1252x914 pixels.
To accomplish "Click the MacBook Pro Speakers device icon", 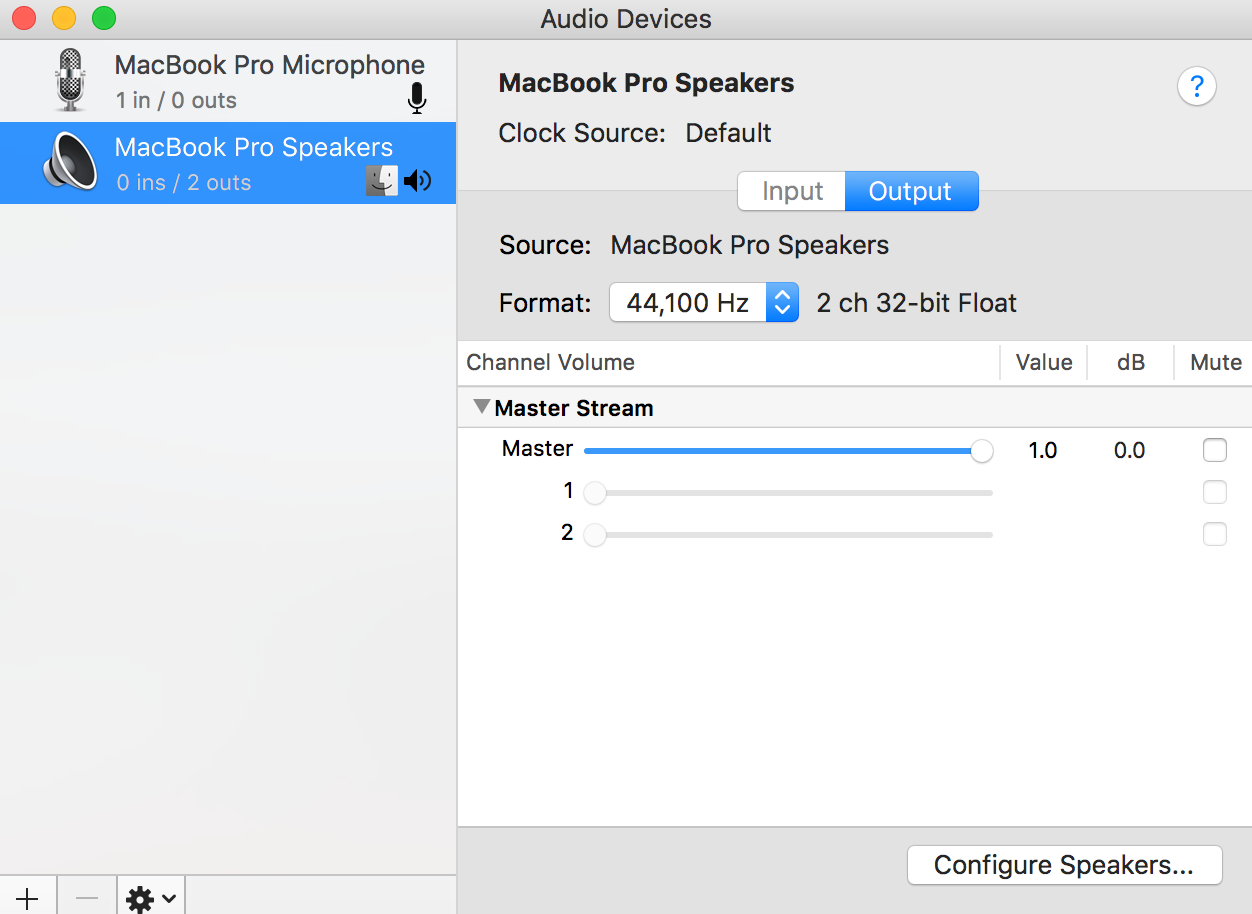I will (x=70, y=163).
